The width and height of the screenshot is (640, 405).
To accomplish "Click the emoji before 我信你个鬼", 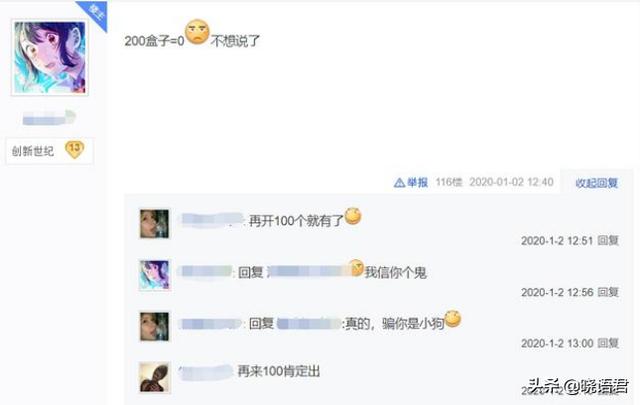I will 356,267.
